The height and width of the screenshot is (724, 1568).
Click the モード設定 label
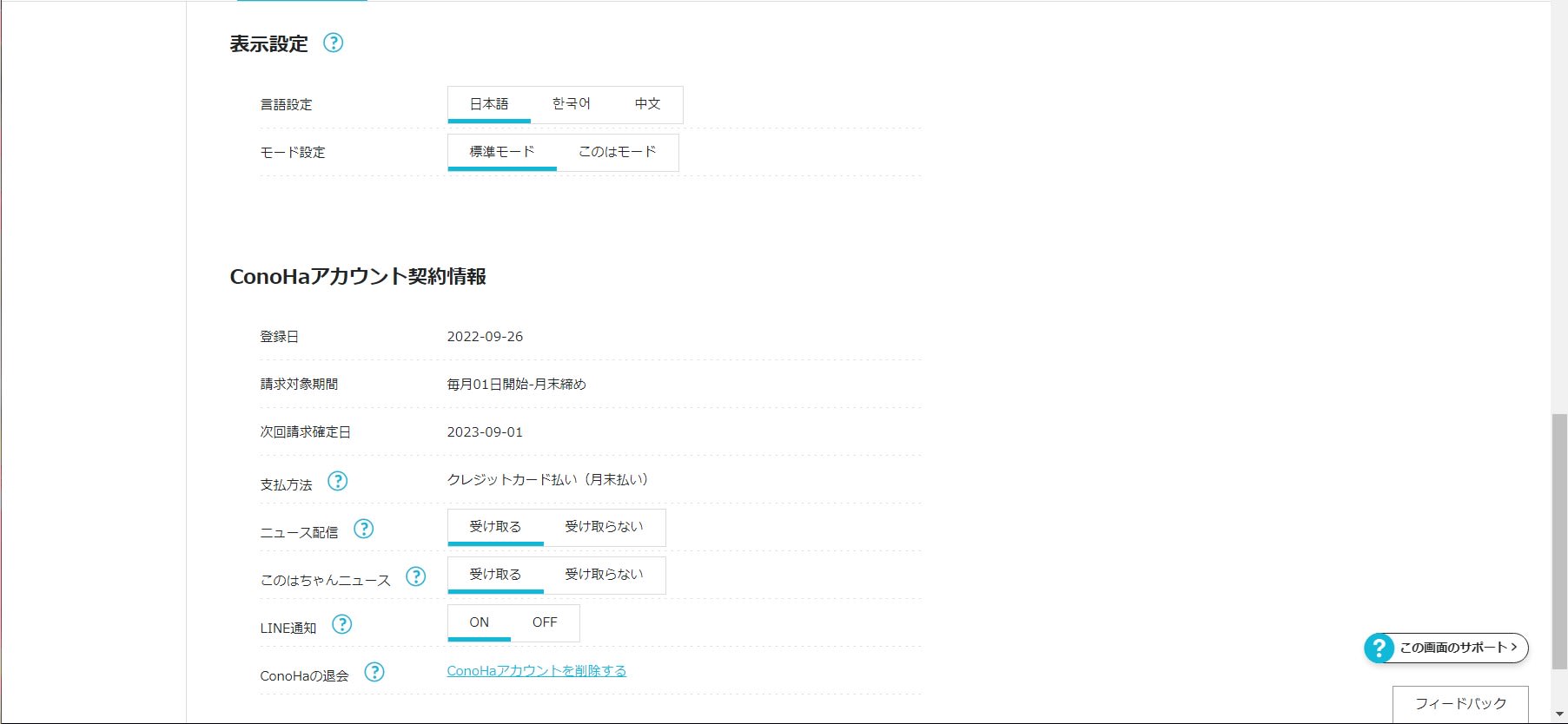(293, 153)
